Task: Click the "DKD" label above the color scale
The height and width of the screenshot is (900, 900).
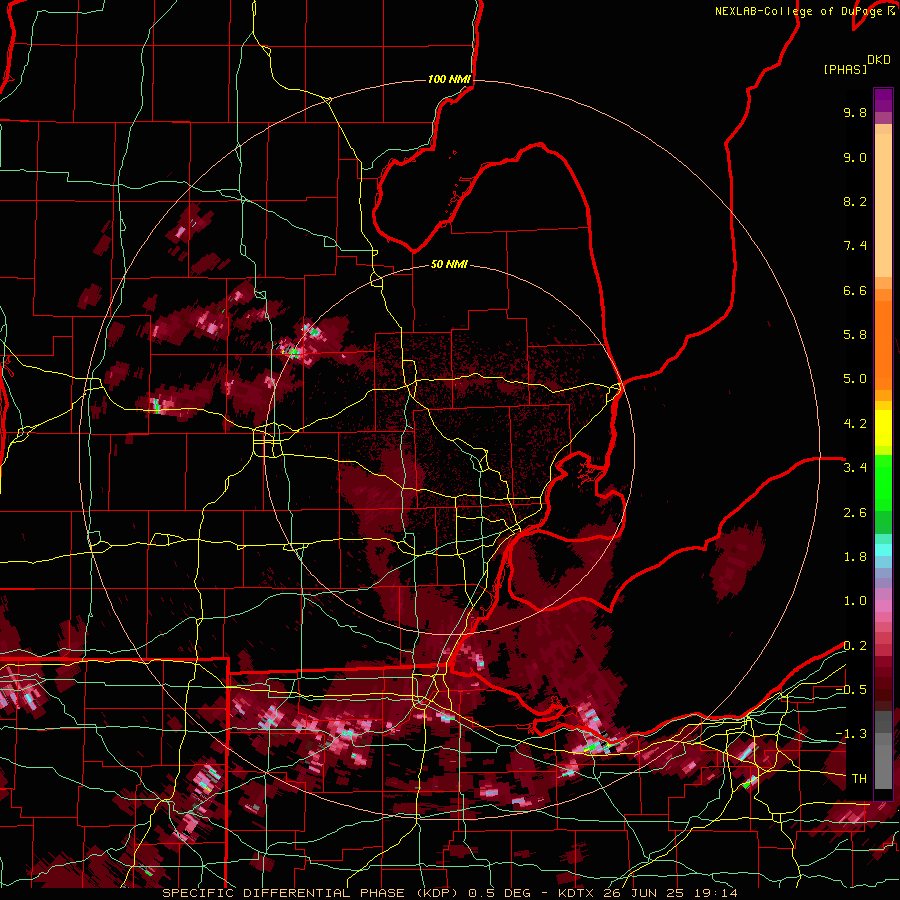Action: click(879, 60)
